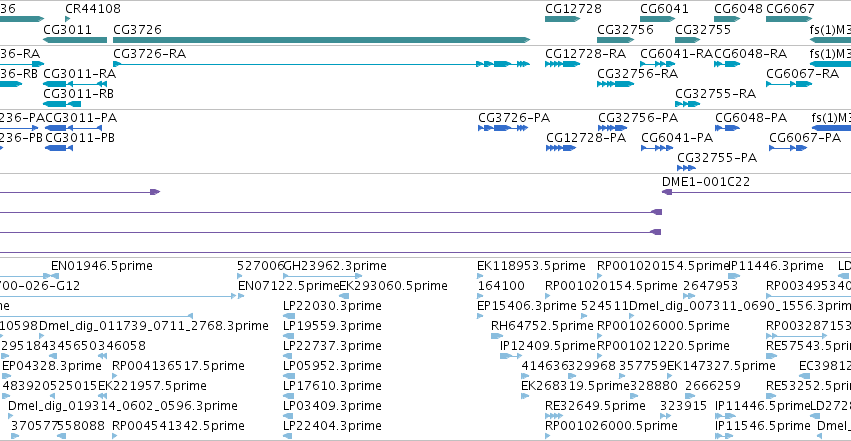Click the LP22404.3prime EST glyph
The height and width of the screenshot is (441, 851).
[x=288, y=436]
